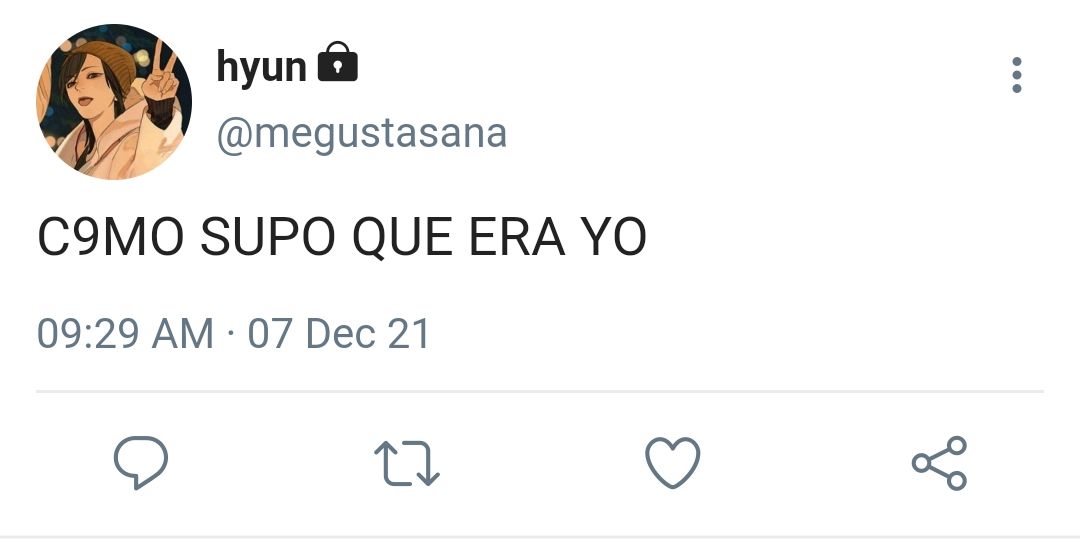Select the word ERA in the tweet
Screen dimensions: 1080x555
coord(517,236)
